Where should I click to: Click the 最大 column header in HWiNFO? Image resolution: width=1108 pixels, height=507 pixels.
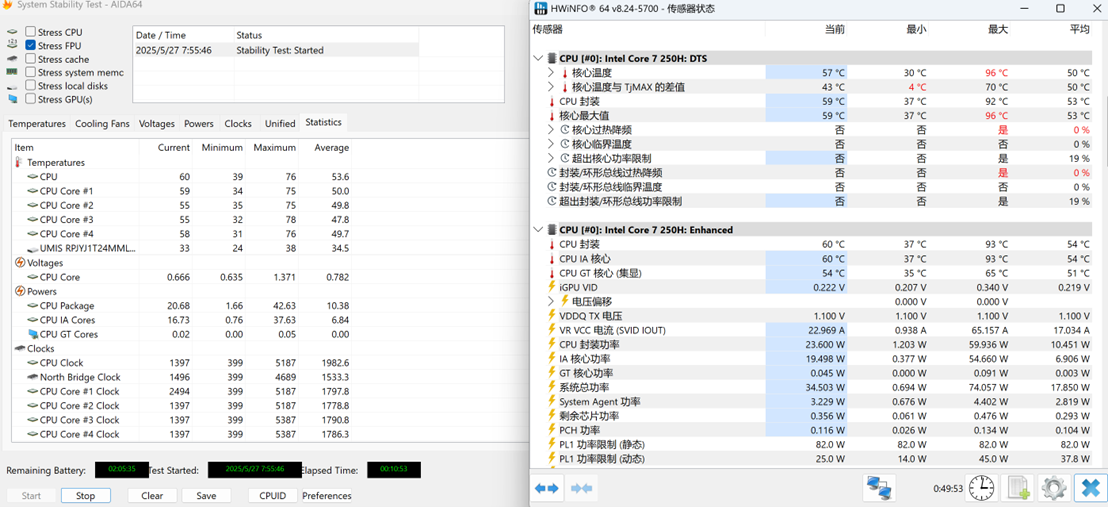tap(998, 29)
